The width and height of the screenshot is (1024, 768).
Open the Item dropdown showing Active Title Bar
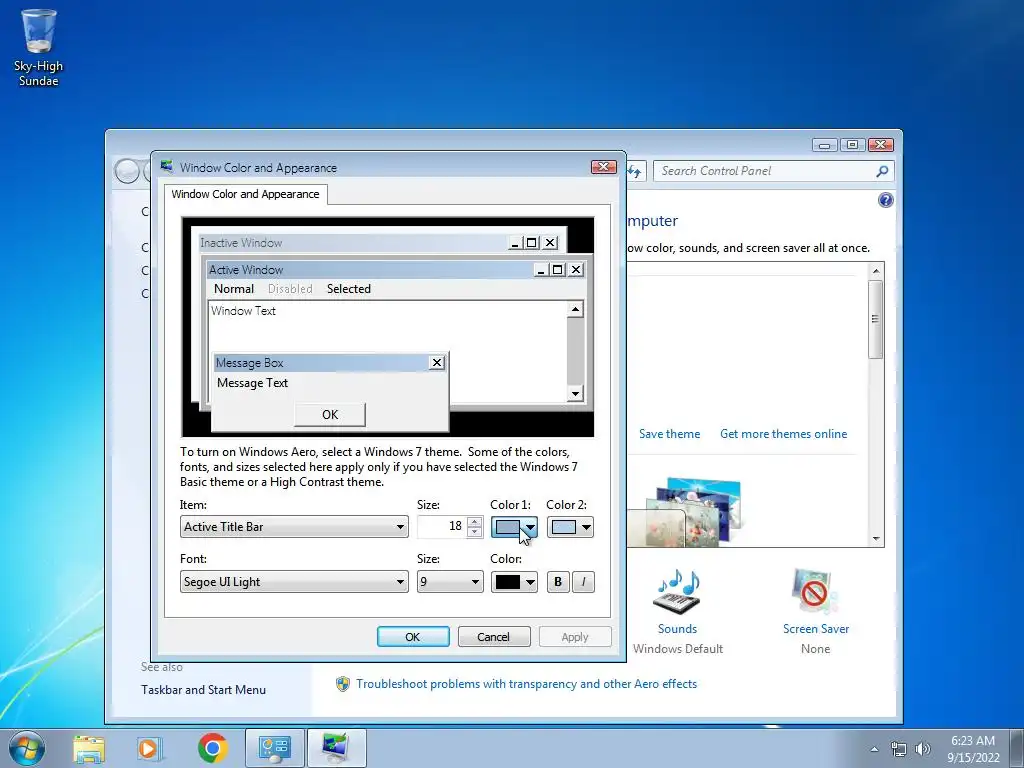tap(294, 526)
